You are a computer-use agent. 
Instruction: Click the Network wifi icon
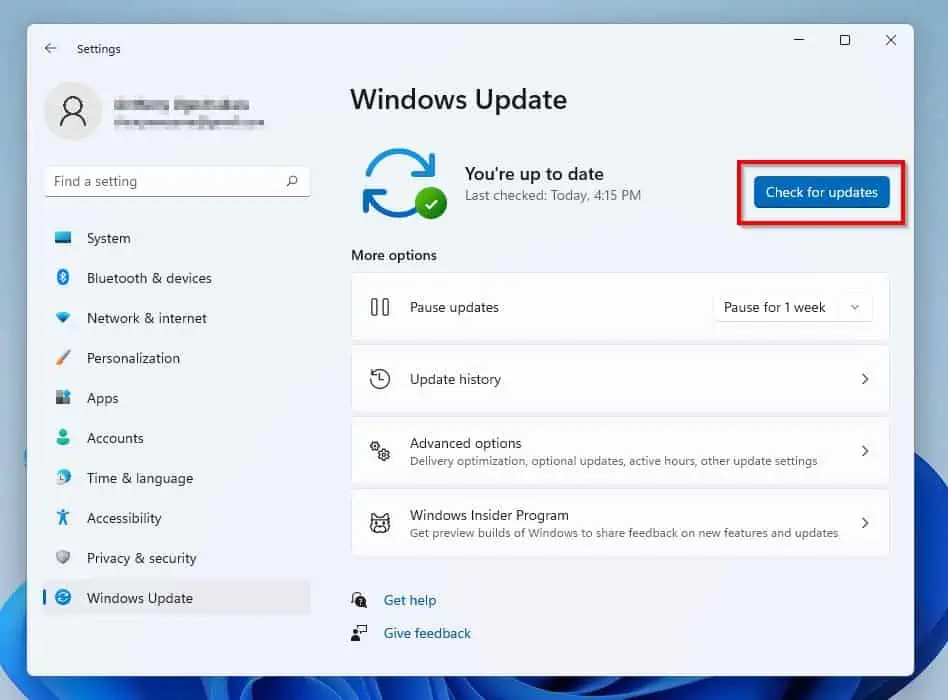63,317
